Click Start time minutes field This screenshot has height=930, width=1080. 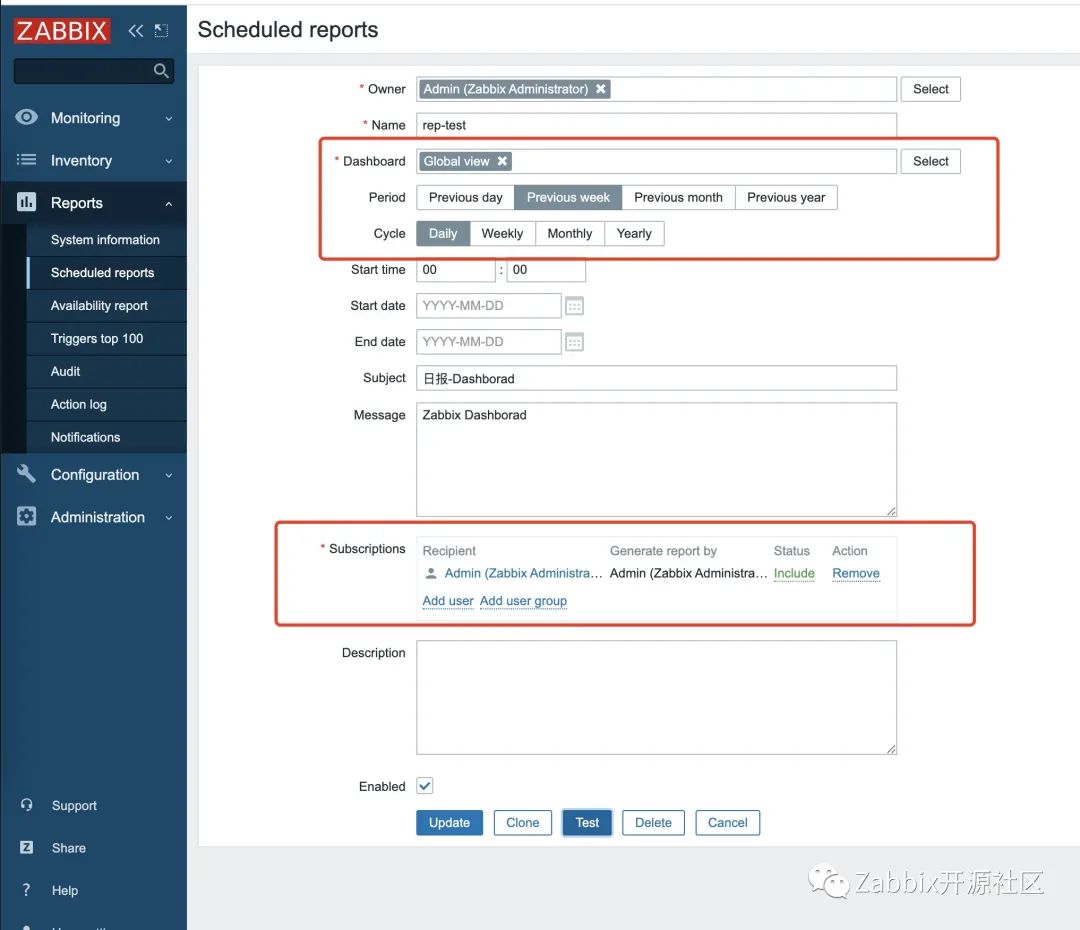pos(546,270)
